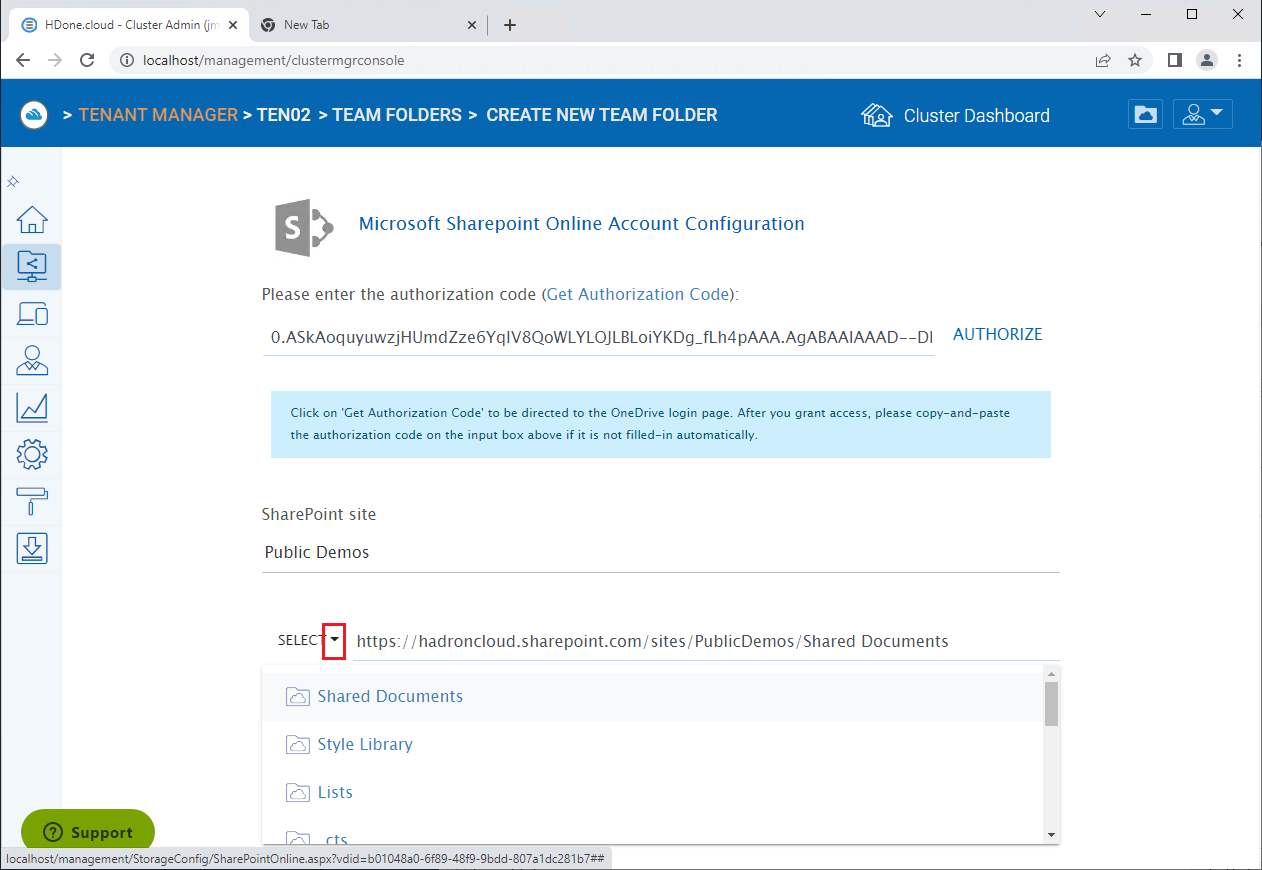Click the browser address bar URL
Image resolution: width=1262 pixels, height=870 pixels.
273,60
